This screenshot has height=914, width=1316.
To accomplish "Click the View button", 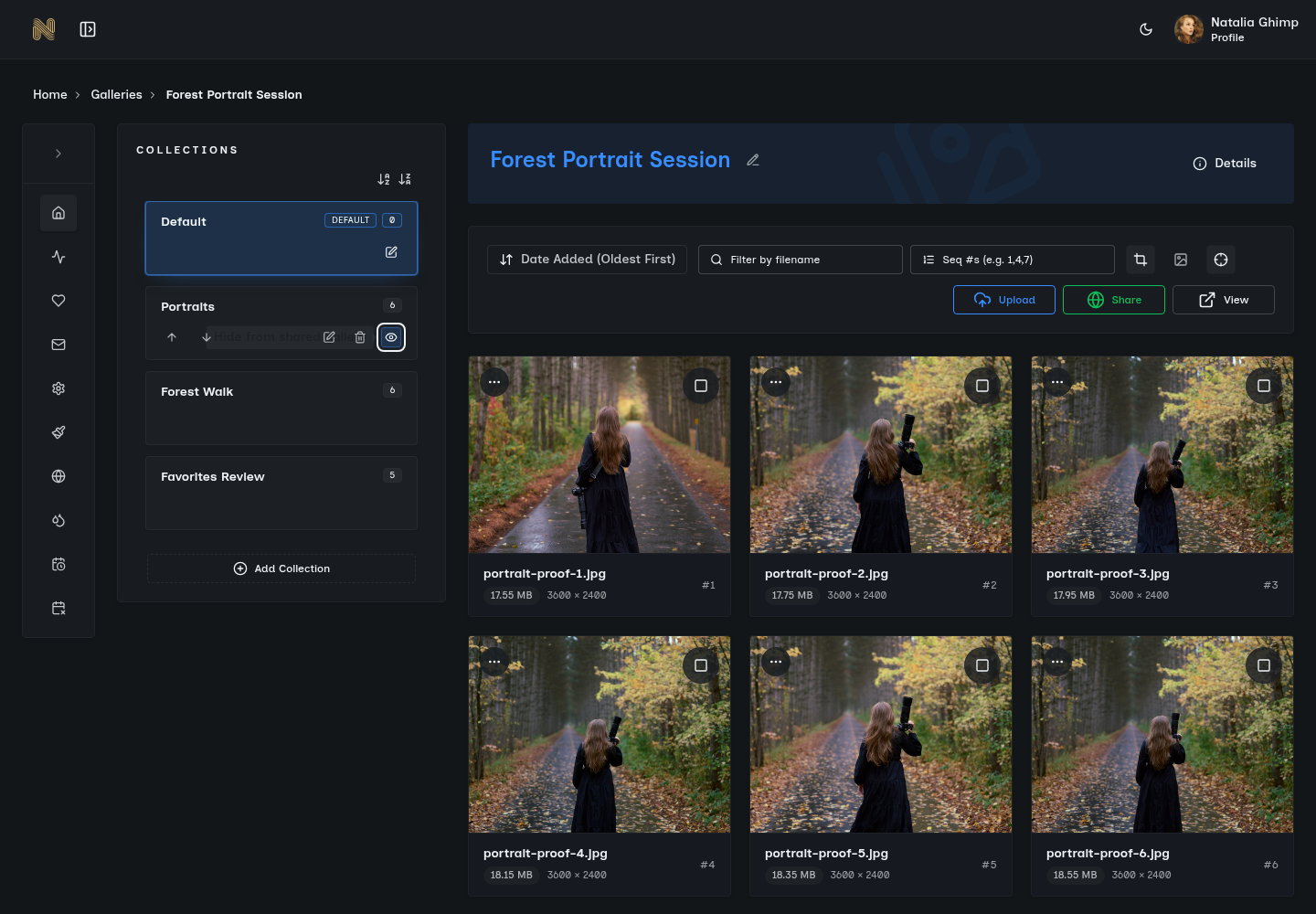I will coord(1224,300).
